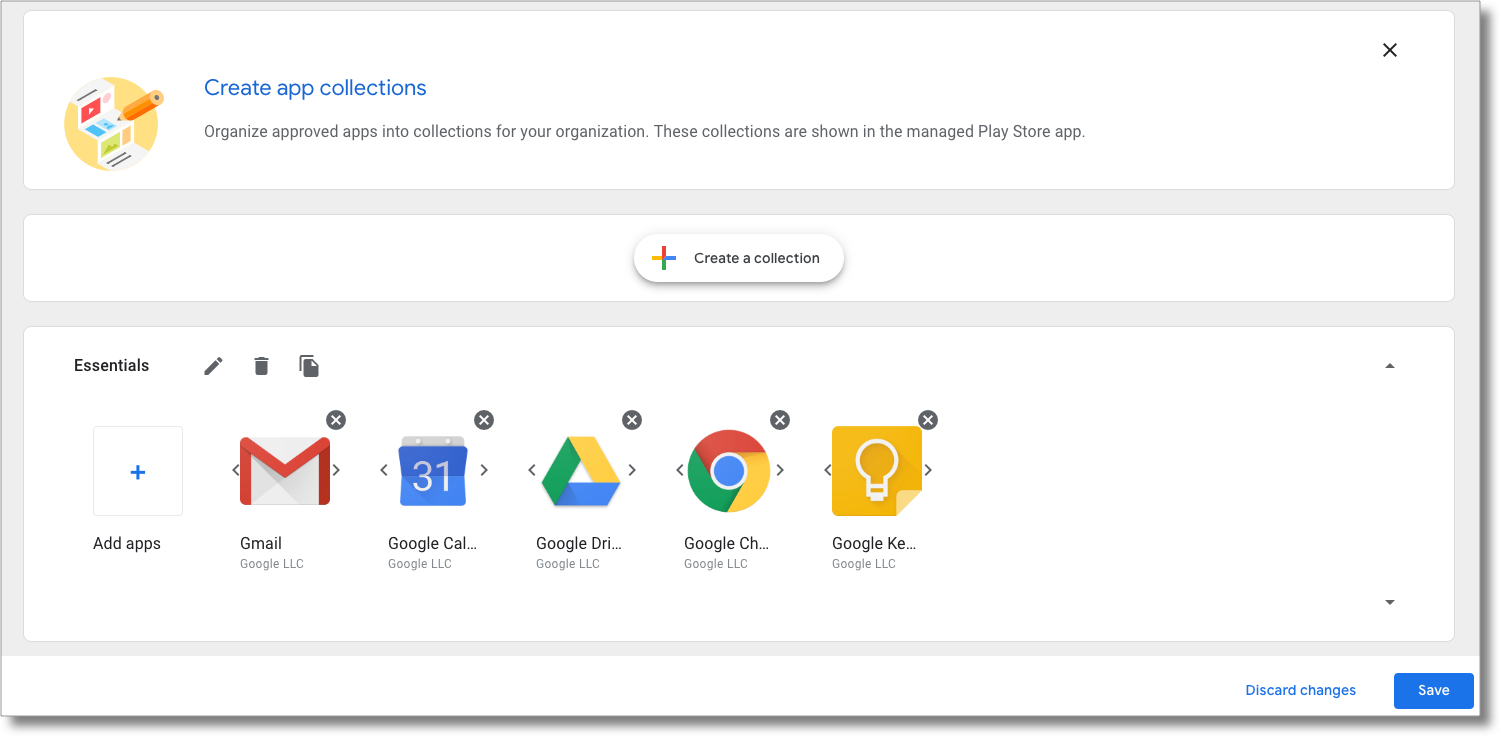Screen dimensions: 1501x737
Task: Select the pencil icon to rename Essentials
Action: [x=212, y=365]
